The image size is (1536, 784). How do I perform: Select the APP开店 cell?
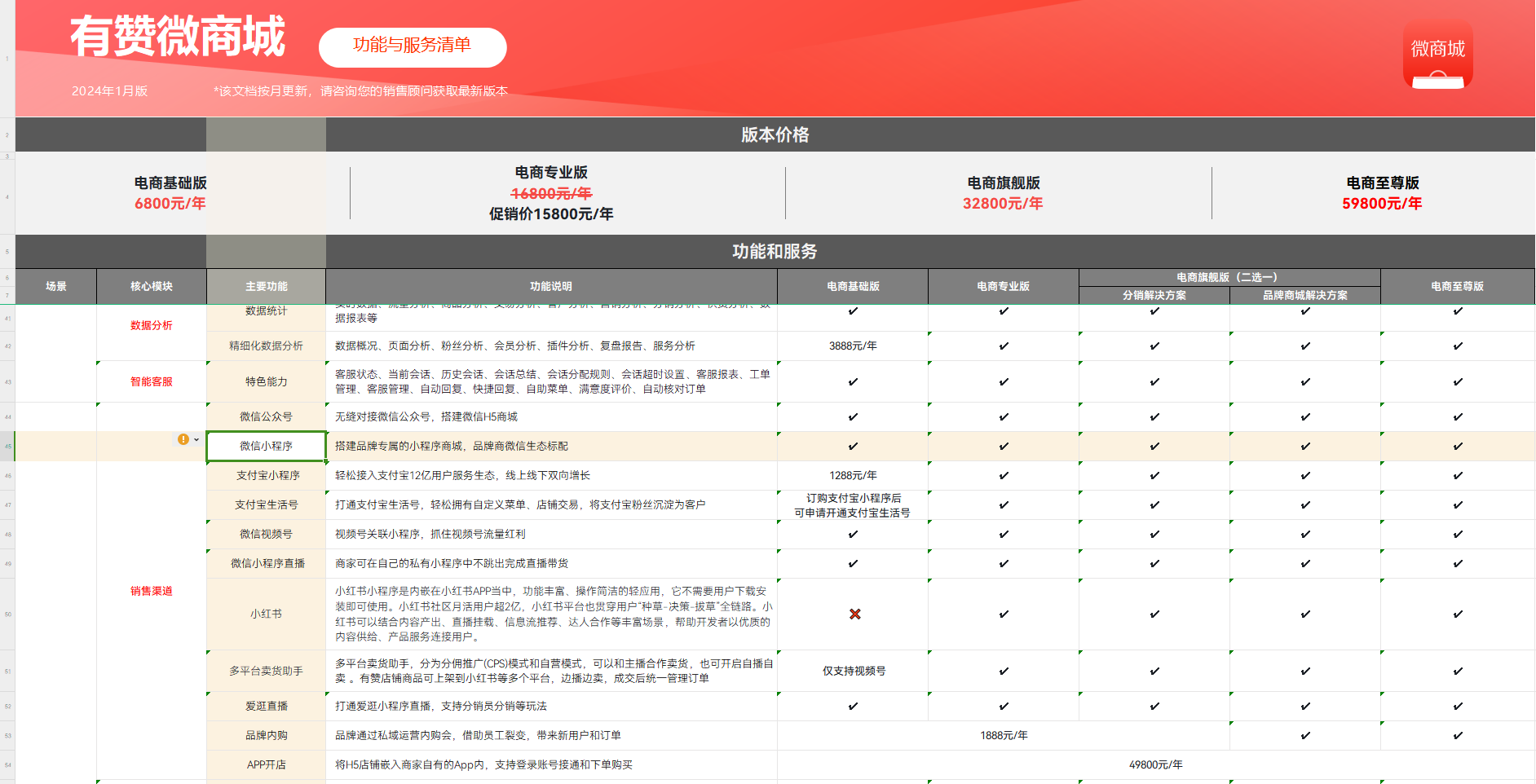(267, 764)
